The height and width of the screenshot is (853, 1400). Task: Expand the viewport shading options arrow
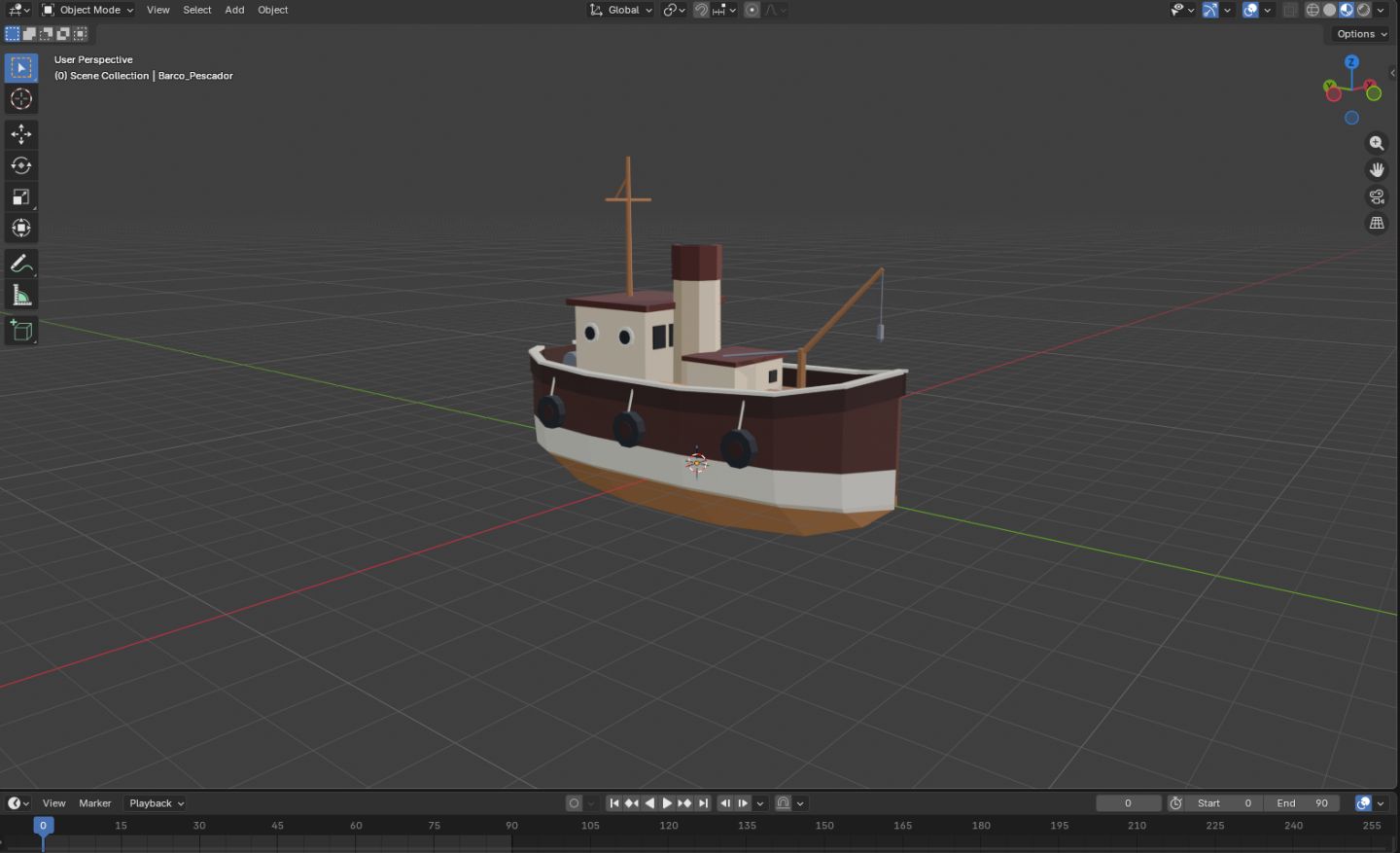[1381, 10]
